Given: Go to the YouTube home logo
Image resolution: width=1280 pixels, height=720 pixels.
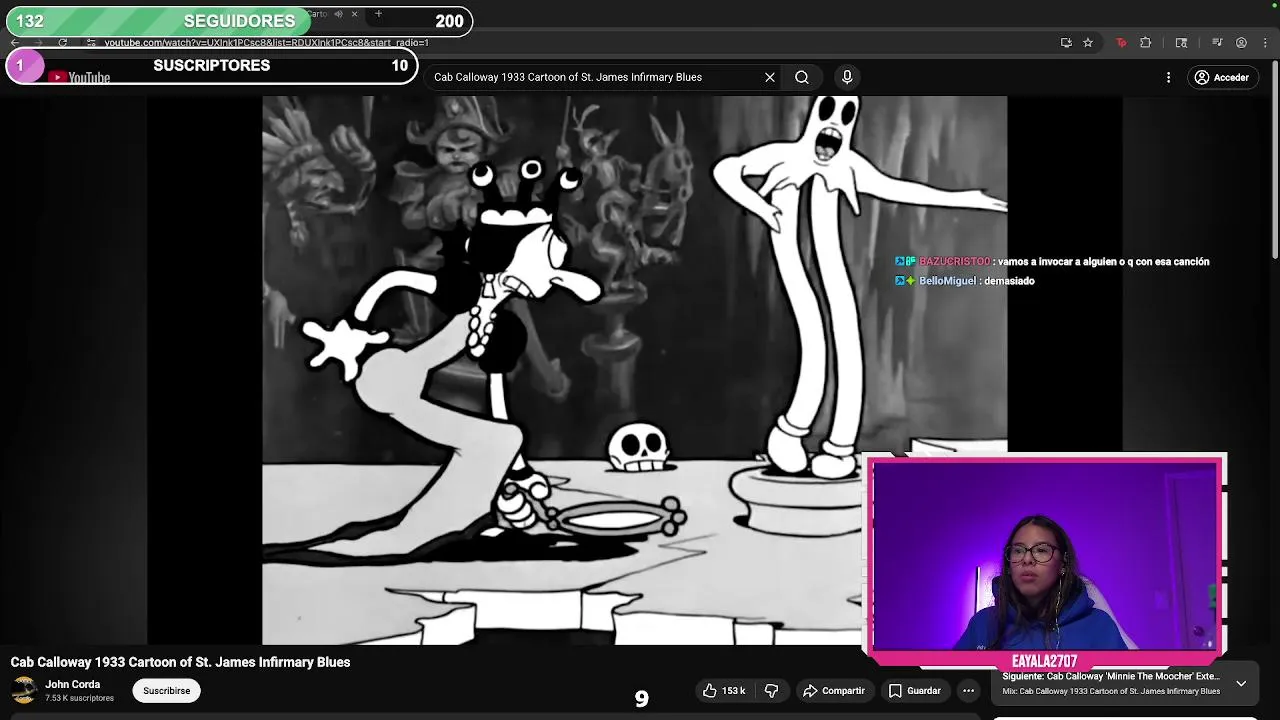Looking at the screenshot, I should (x=79, y=78).
